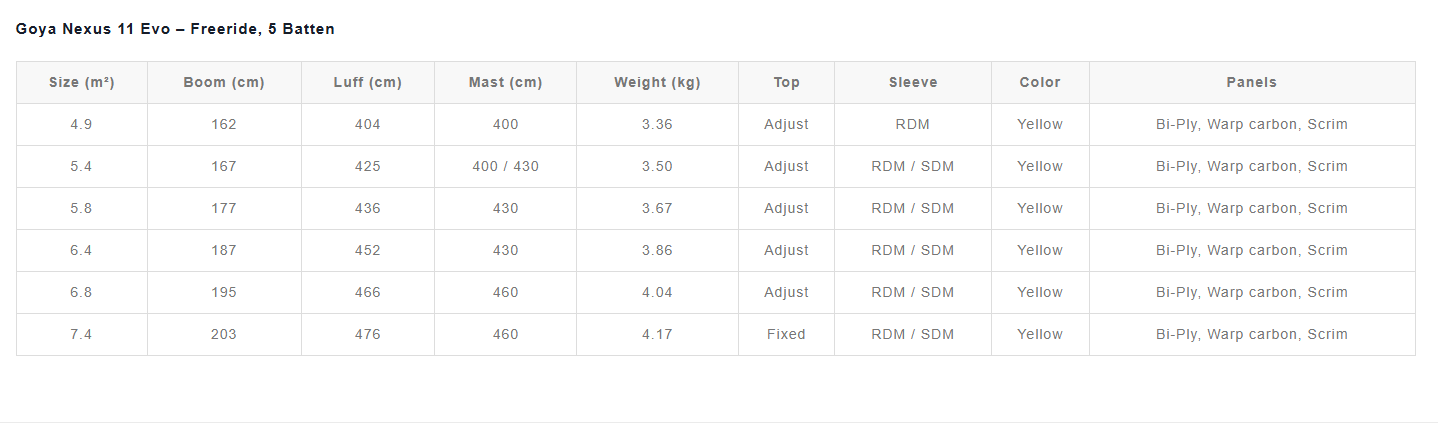Click the Size (m²) column header
The width and height of the screenshot is (1438, 433).
82,83
